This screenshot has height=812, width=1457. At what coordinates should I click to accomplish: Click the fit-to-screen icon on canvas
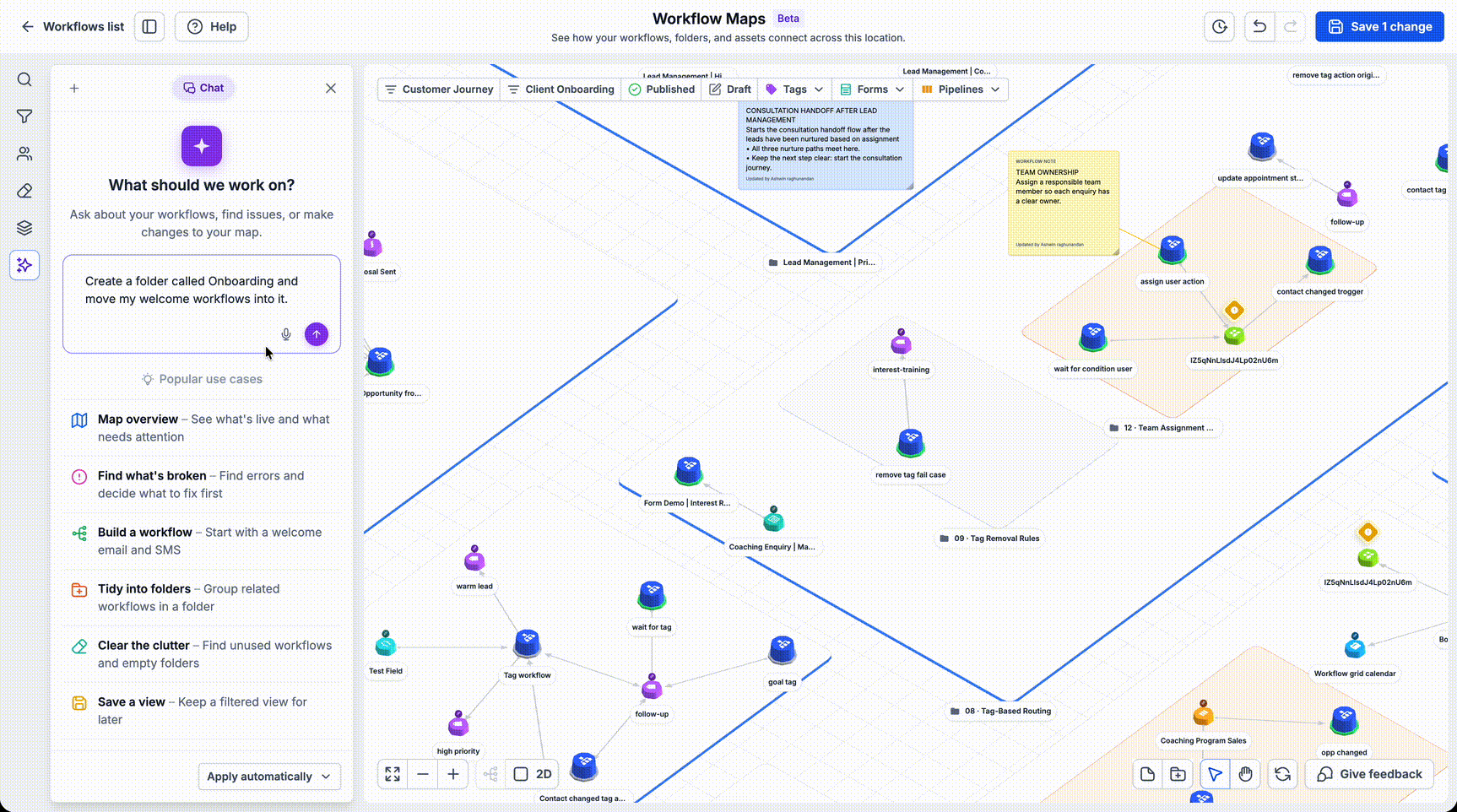click(x=393, y=774)
